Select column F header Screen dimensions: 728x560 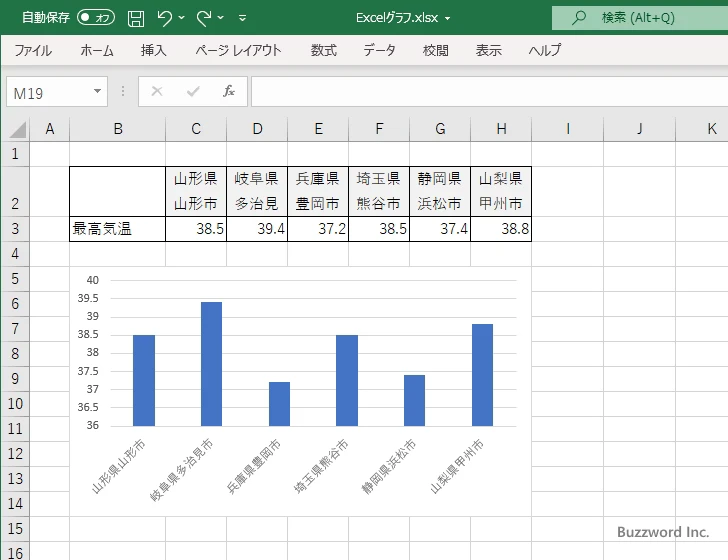coord(379,129)
